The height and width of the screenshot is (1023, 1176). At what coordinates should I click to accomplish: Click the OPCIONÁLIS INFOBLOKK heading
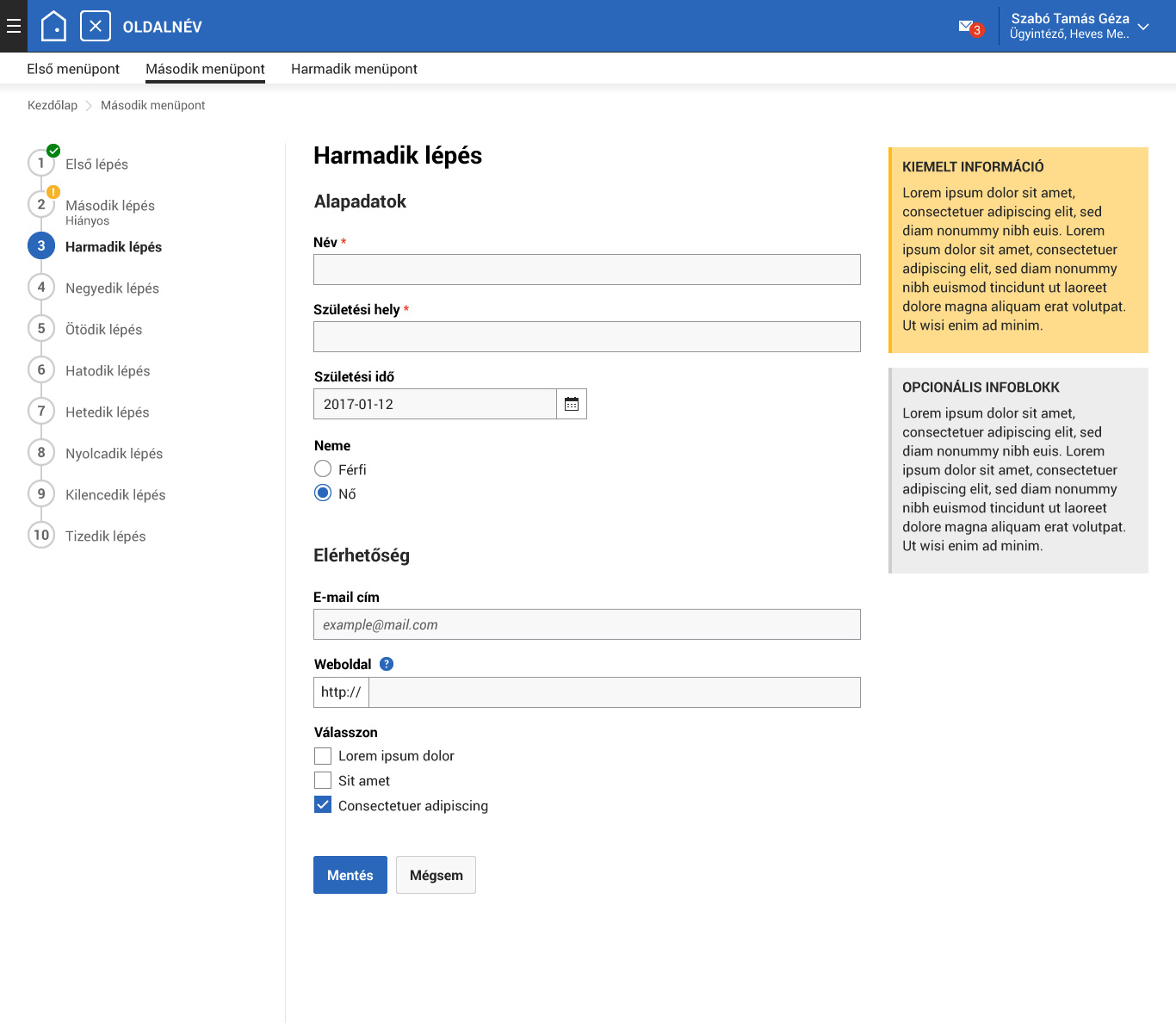click(x=981, y=387)
